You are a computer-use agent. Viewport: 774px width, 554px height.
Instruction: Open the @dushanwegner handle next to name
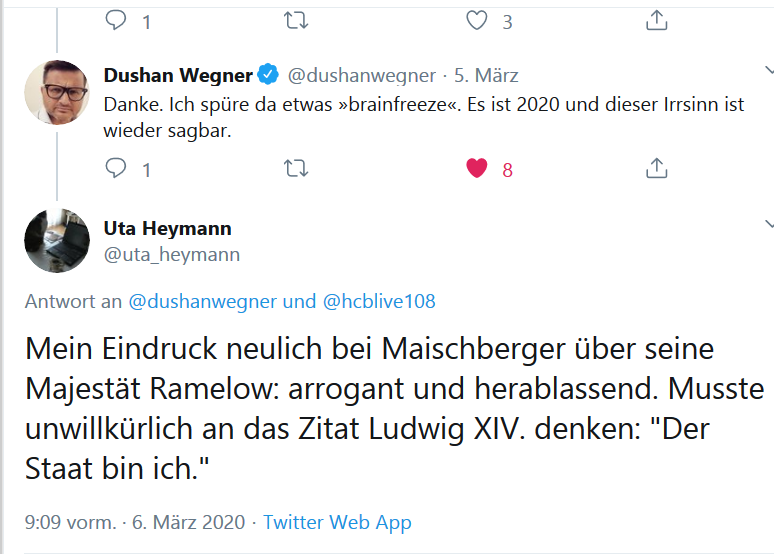point(362,75)
